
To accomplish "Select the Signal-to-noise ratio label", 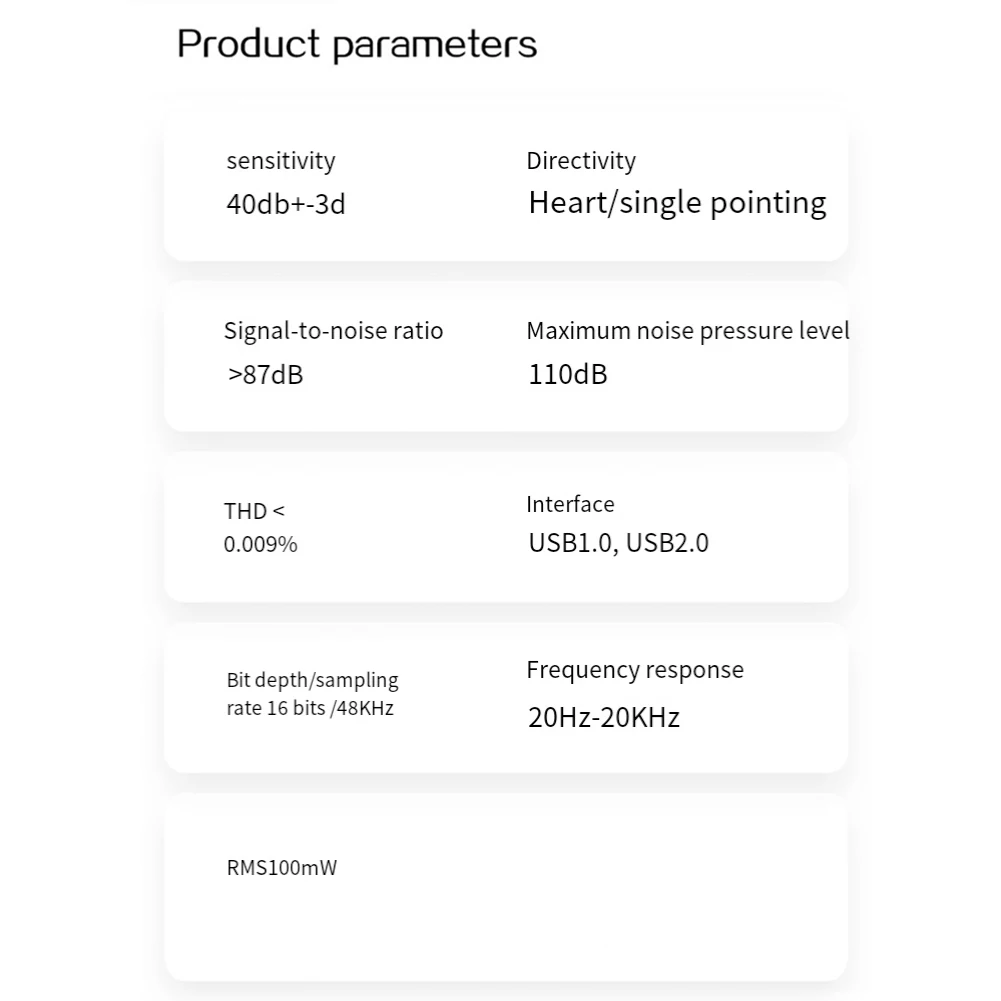I will click(x=333, y=331).
